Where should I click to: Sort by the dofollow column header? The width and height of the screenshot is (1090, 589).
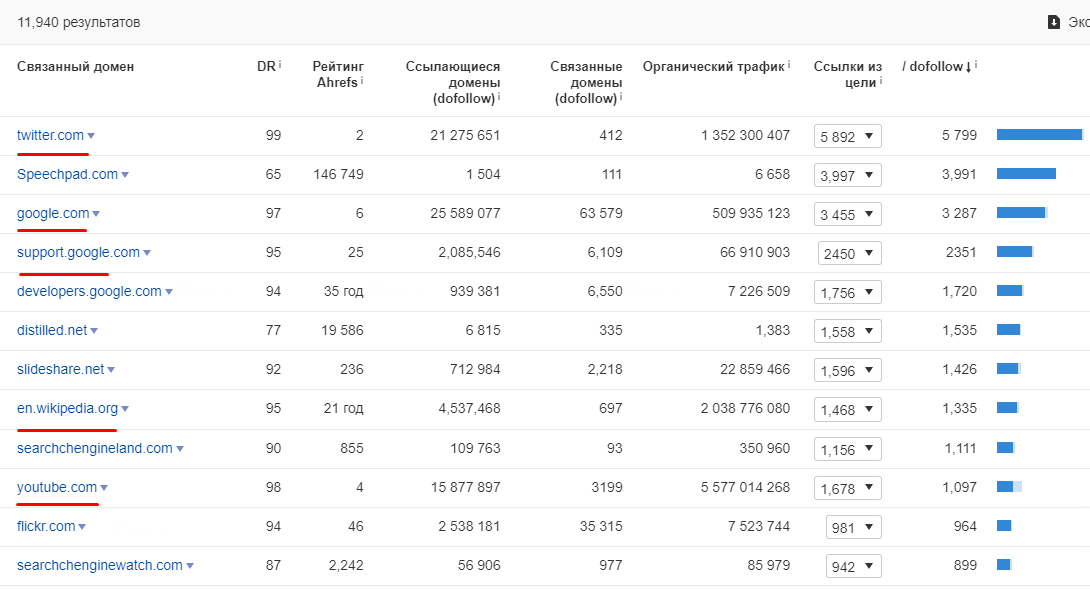pyautogui.click(x=933, y=66)
